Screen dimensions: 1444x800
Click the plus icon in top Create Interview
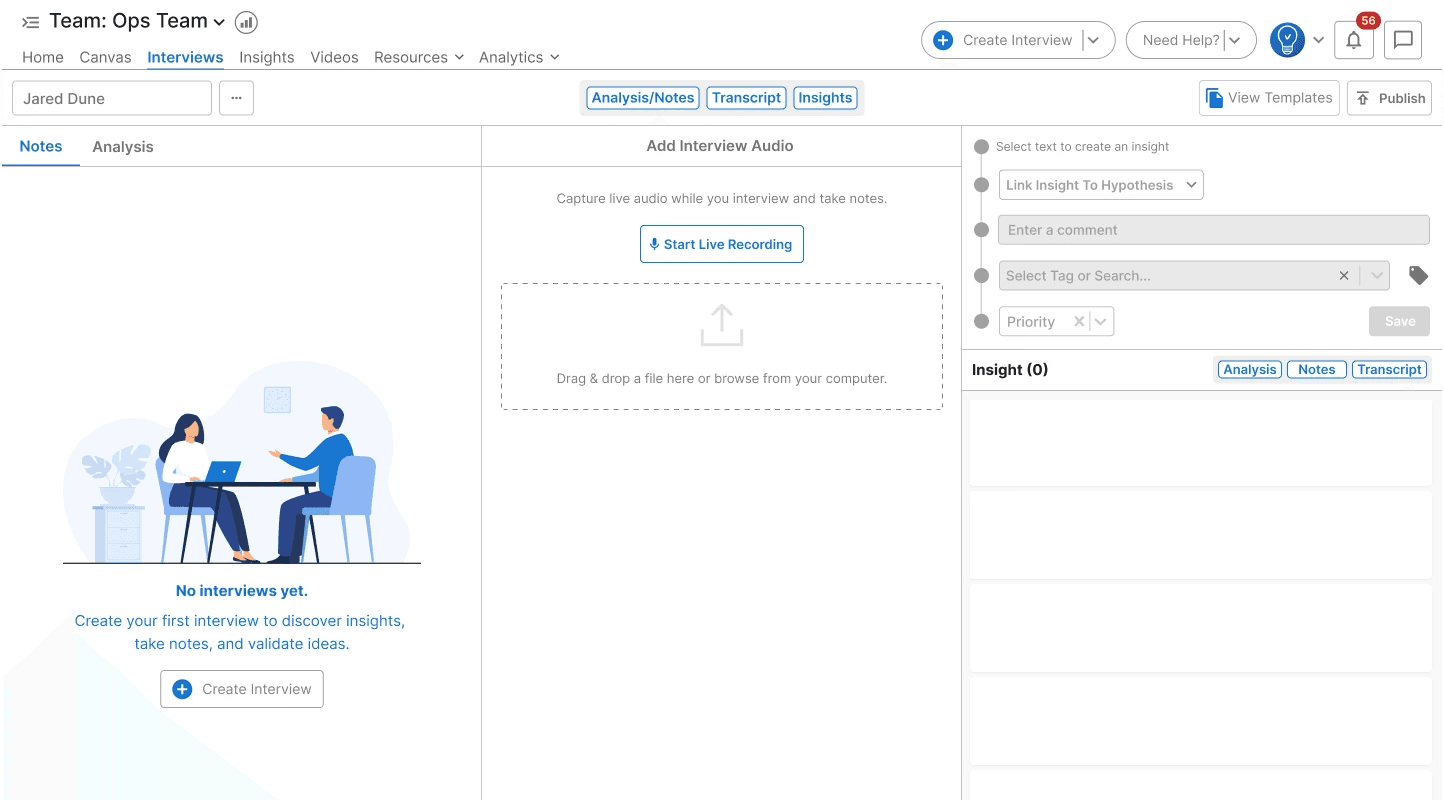coord(943,40)
